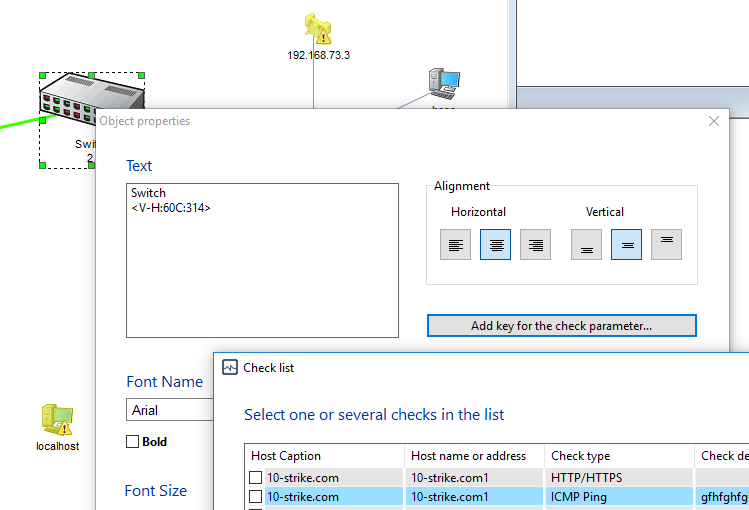This screenshot has width=749, height=510.
Task: Set horizontal alignment to center
Action: pyautogui.click(x=495, y=244)
